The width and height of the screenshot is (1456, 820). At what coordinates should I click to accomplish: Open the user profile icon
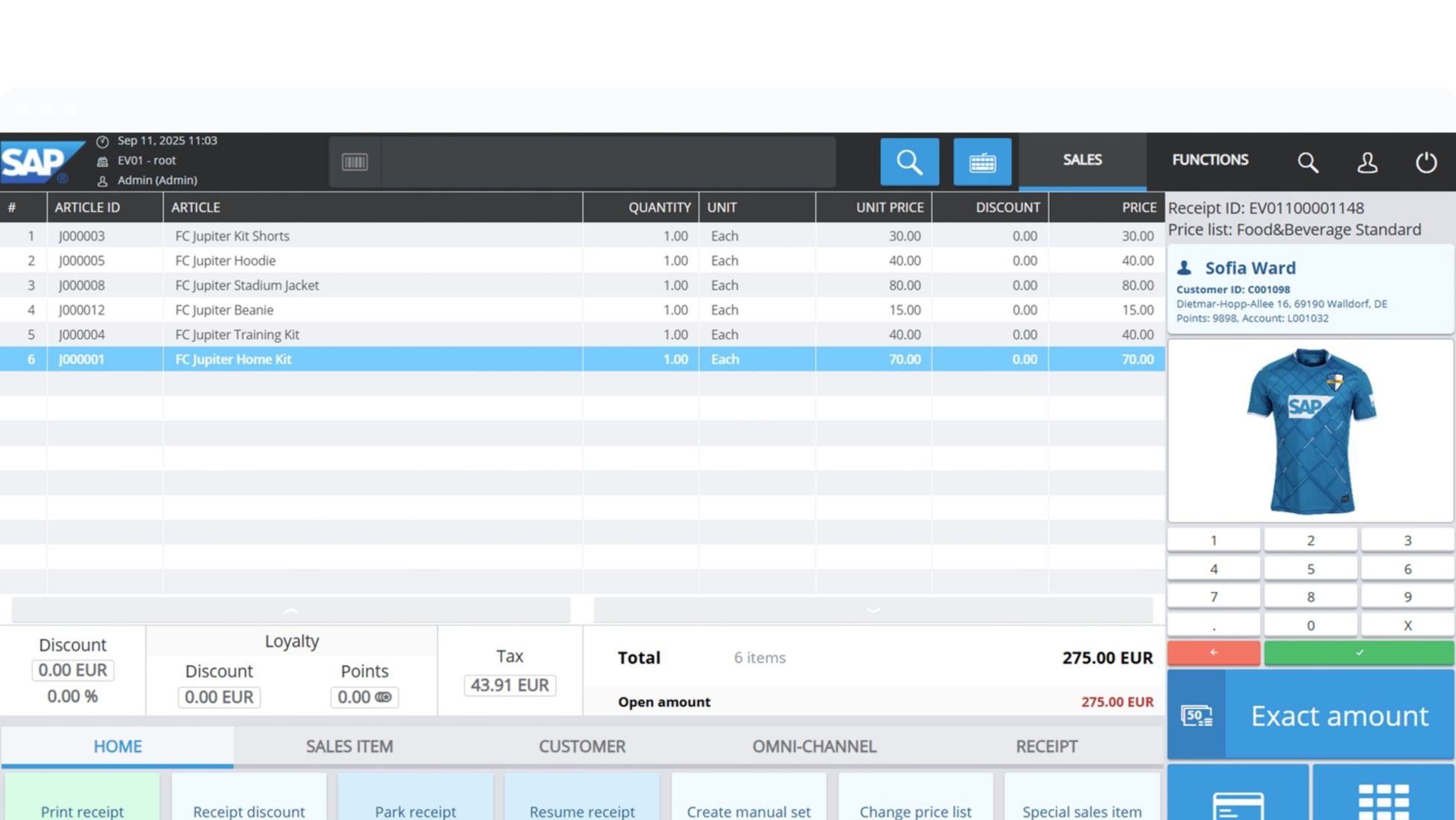(1367, 162)
